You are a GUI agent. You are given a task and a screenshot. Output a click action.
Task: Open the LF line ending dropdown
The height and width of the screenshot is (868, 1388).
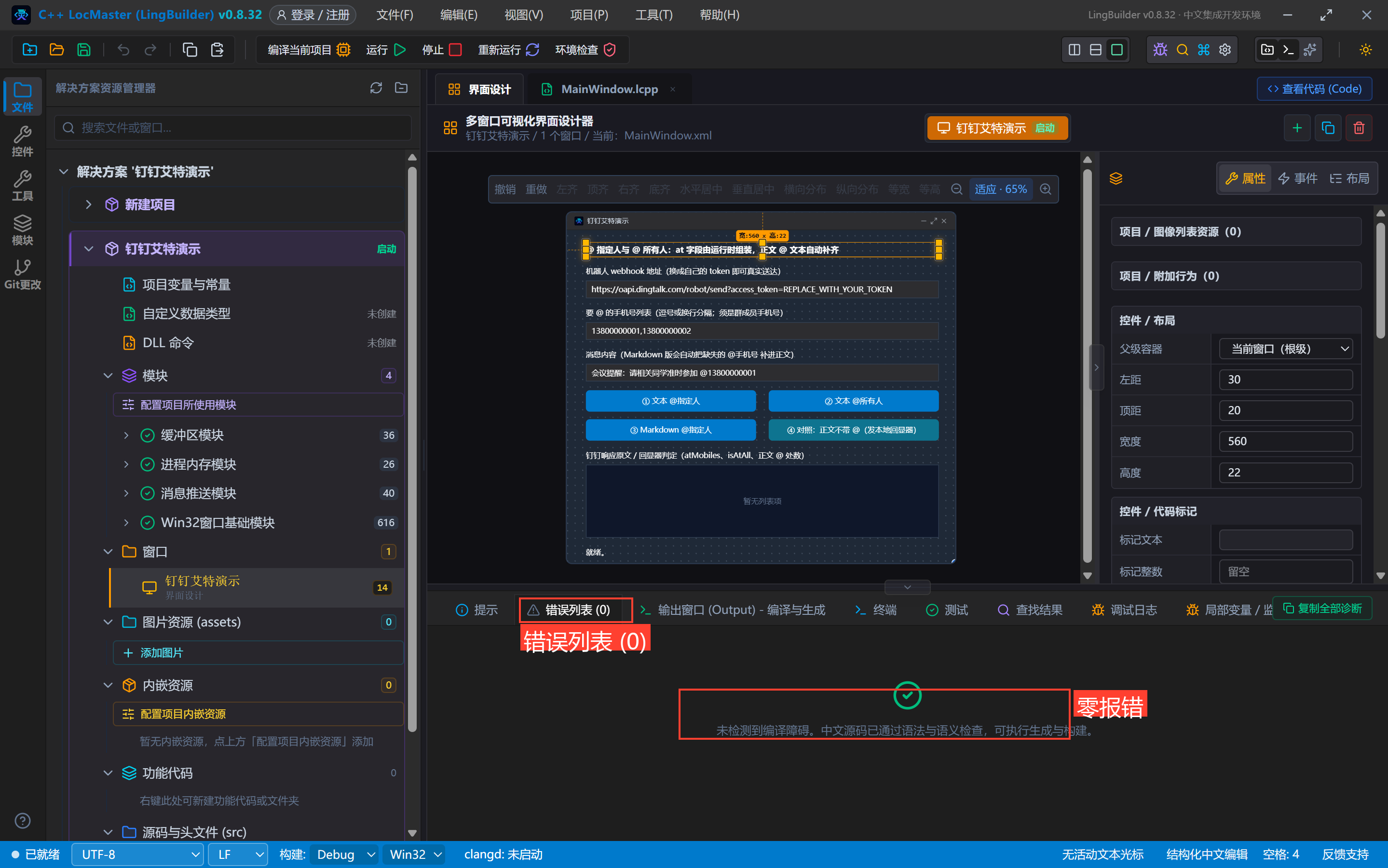[x=238, y=854]
